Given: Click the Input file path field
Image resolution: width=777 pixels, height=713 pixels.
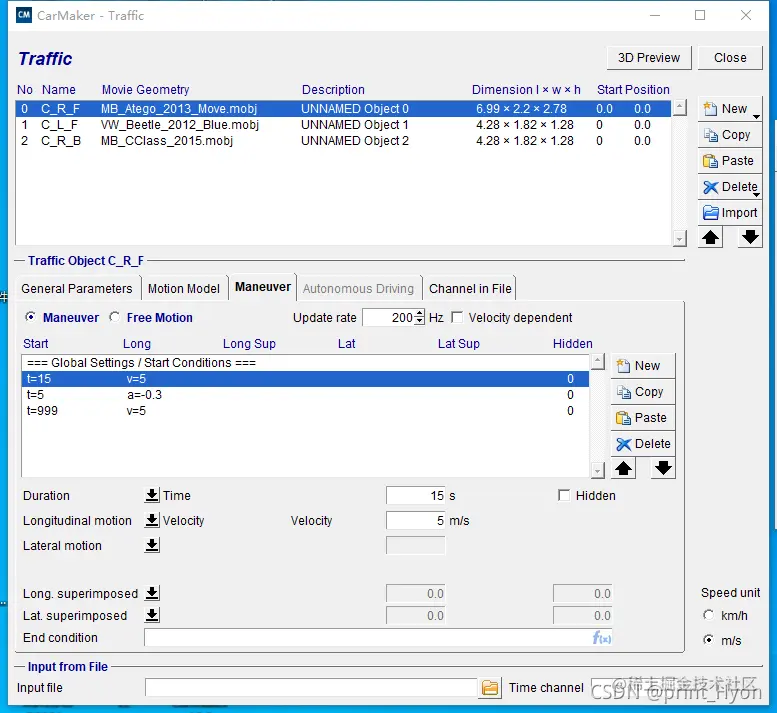Looking at the screenshot, I should 311,688.
